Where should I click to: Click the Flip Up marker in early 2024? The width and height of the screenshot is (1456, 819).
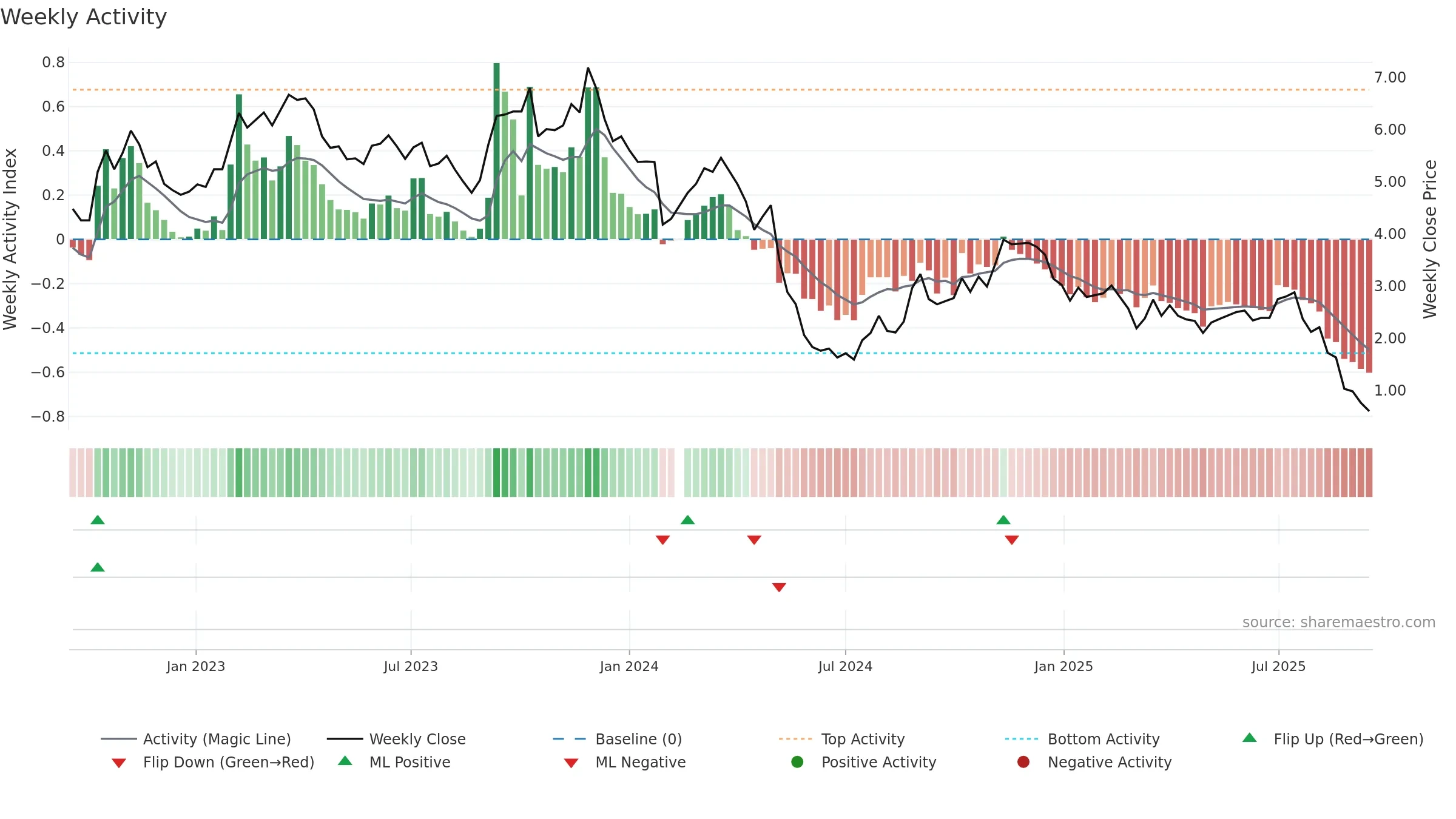tap(688, 520)
